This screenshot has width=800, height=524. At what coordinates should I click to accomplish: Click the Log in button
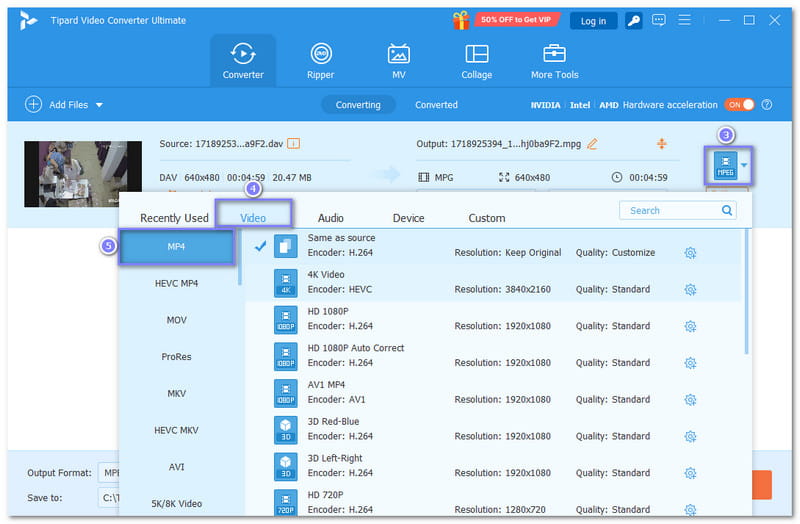(x=593, y=21)
